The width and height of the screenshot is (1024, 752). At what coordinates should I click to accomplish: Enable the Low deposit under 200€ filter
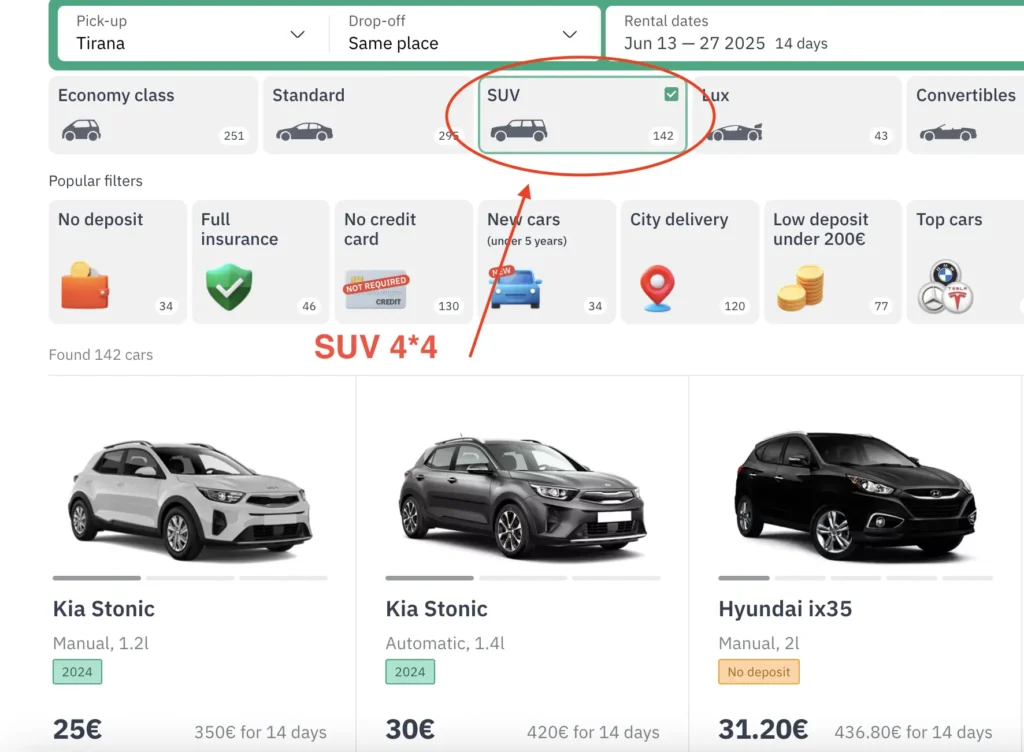pos(833,262)
